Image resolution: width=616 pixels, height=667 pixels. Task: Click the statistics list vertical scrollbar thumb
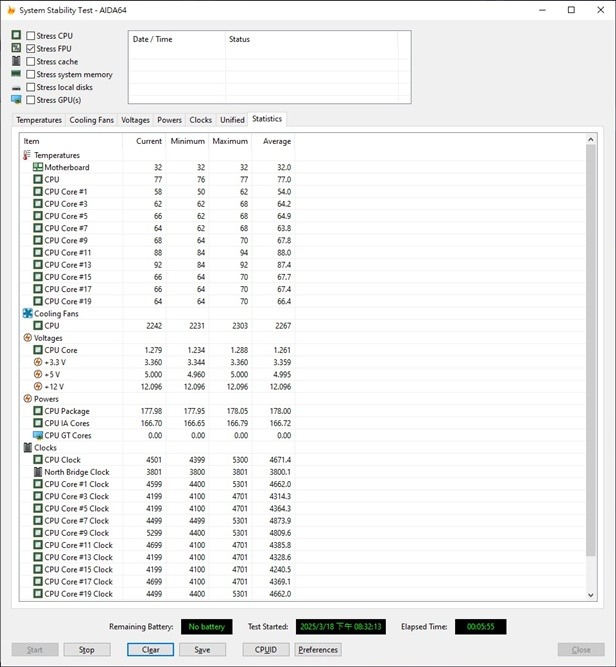pos(590,350)
